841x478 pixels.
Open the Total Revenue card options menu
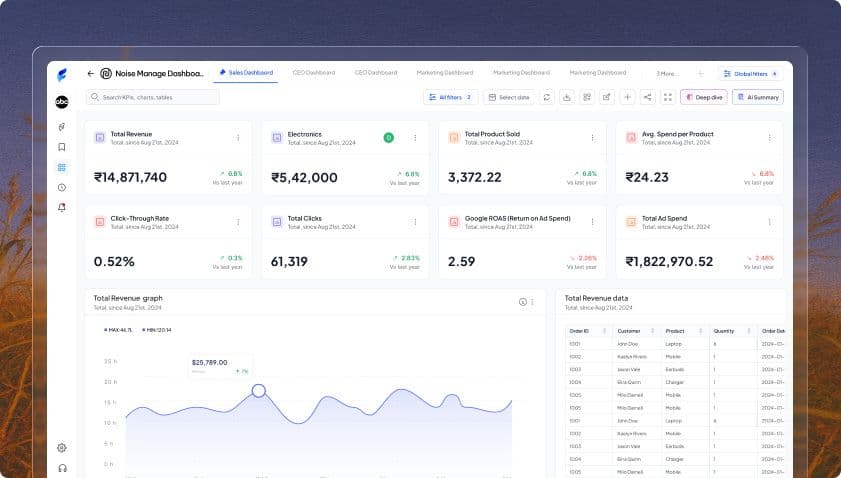pyautogui.click(x=238, y=138)
